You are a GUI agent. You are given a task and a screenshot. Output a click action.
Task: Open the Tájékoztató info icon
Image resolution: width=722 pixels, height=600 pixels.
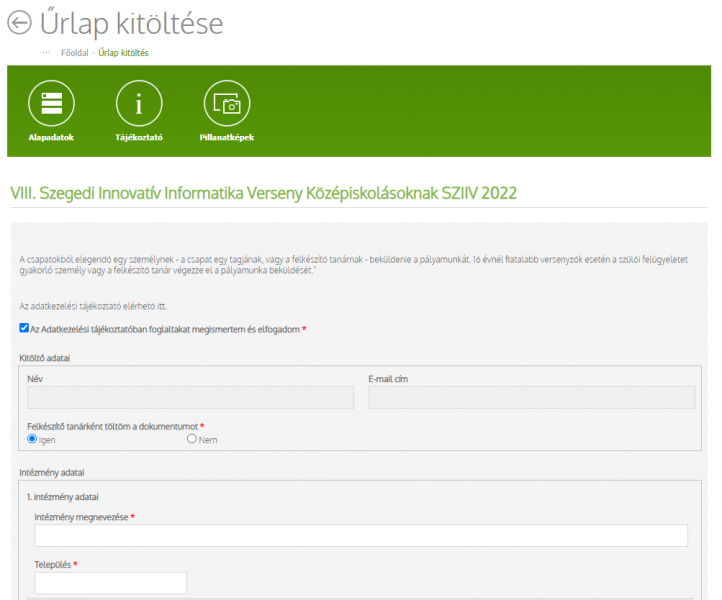click(x=139, y=104)
